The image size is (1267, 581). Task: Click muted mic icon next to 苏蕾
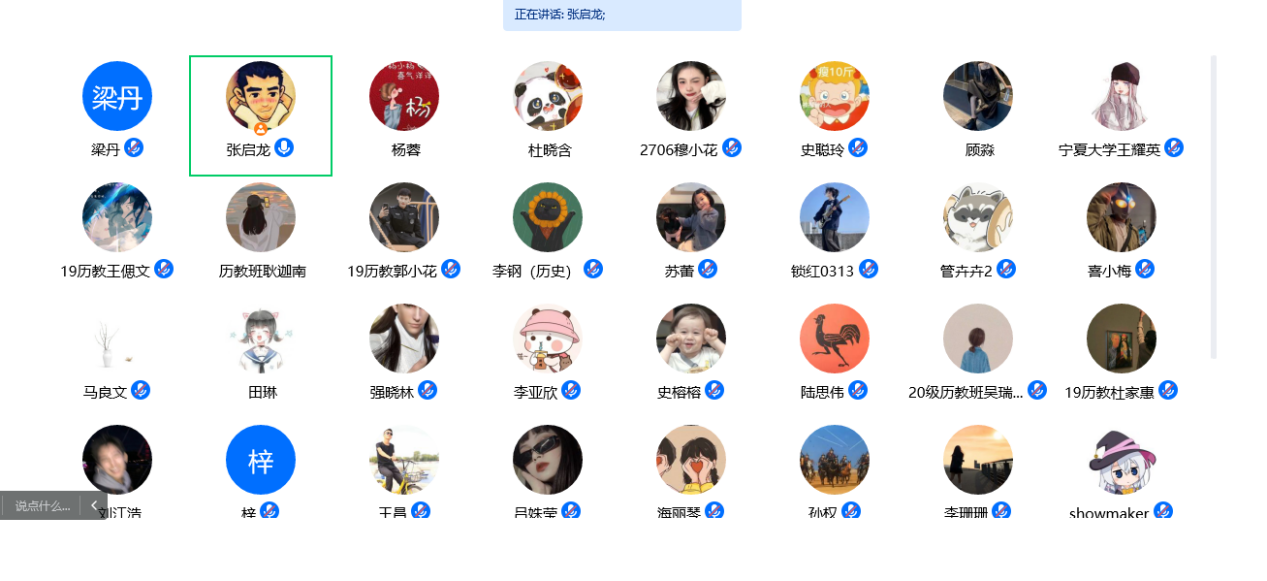pyautogui.click(x=708, y=269)
